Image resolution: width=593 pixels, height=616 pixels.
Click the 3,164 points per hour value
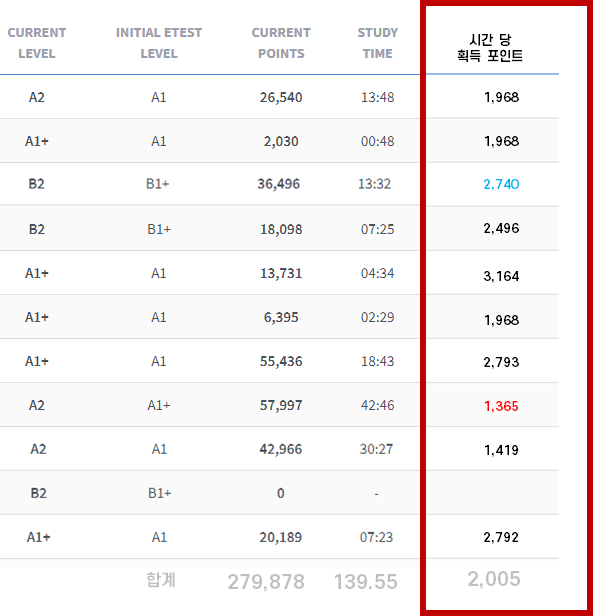point(501,276)
